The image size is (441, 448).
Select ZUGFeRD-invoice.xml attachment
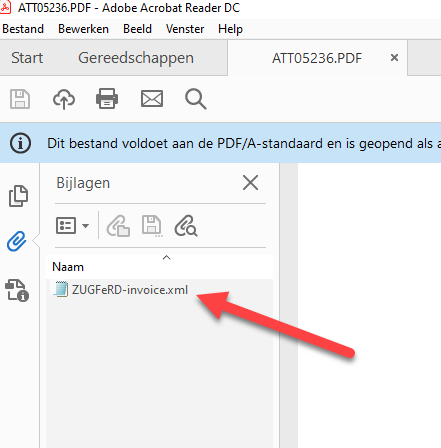click(130, 290)
